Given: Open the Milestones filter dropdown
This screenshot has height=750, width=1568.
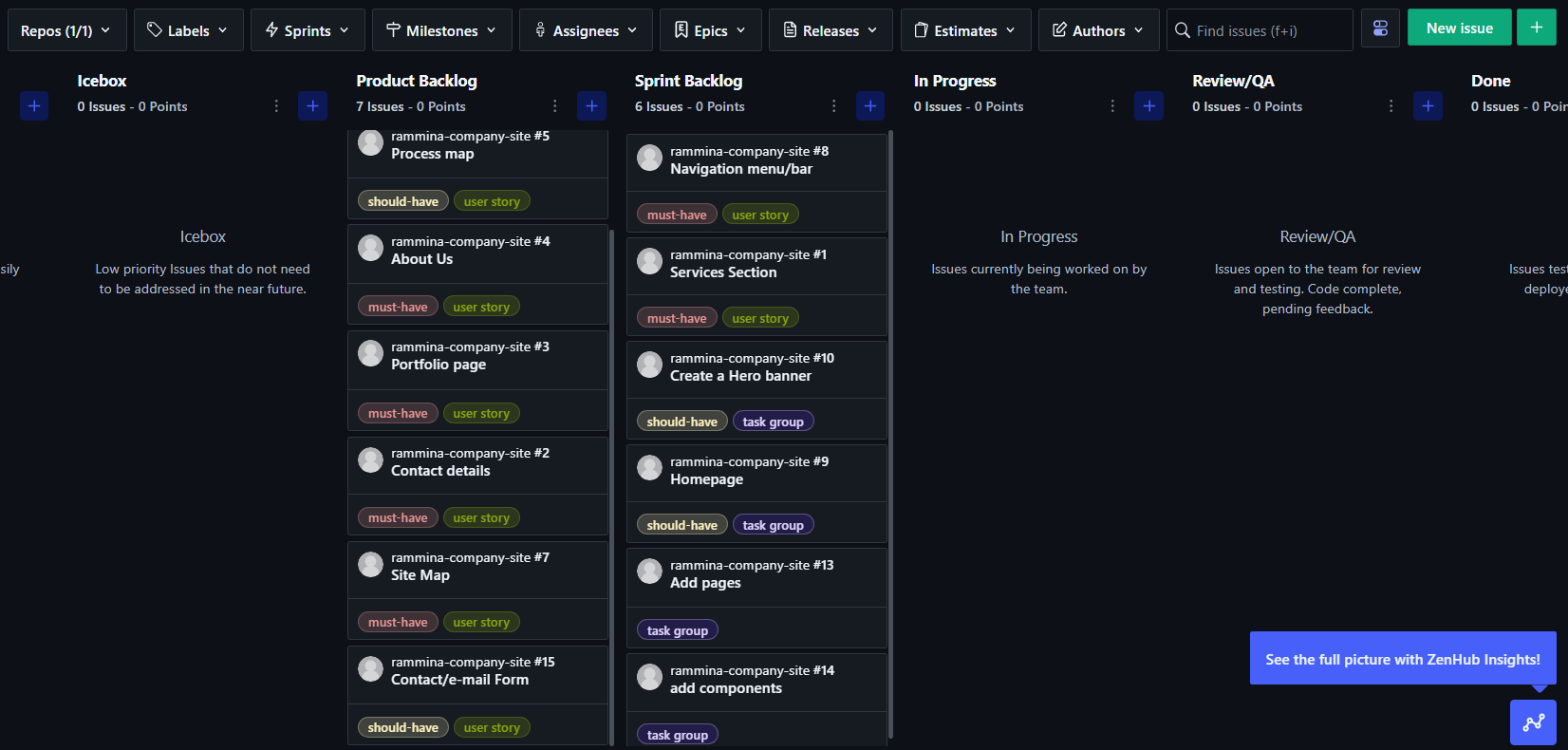Looking at the screenshot, I should point(441,30).
